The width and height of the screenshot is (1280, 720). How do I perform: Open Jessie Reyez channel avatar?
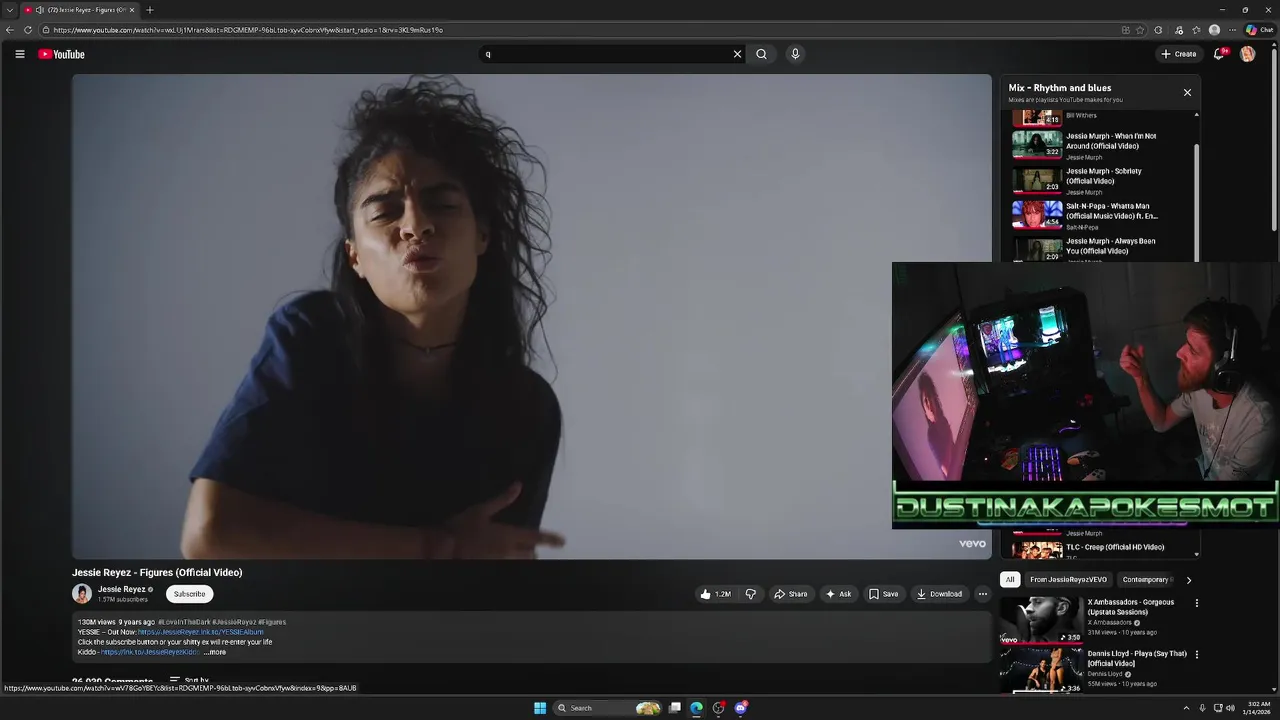(82, 594)
